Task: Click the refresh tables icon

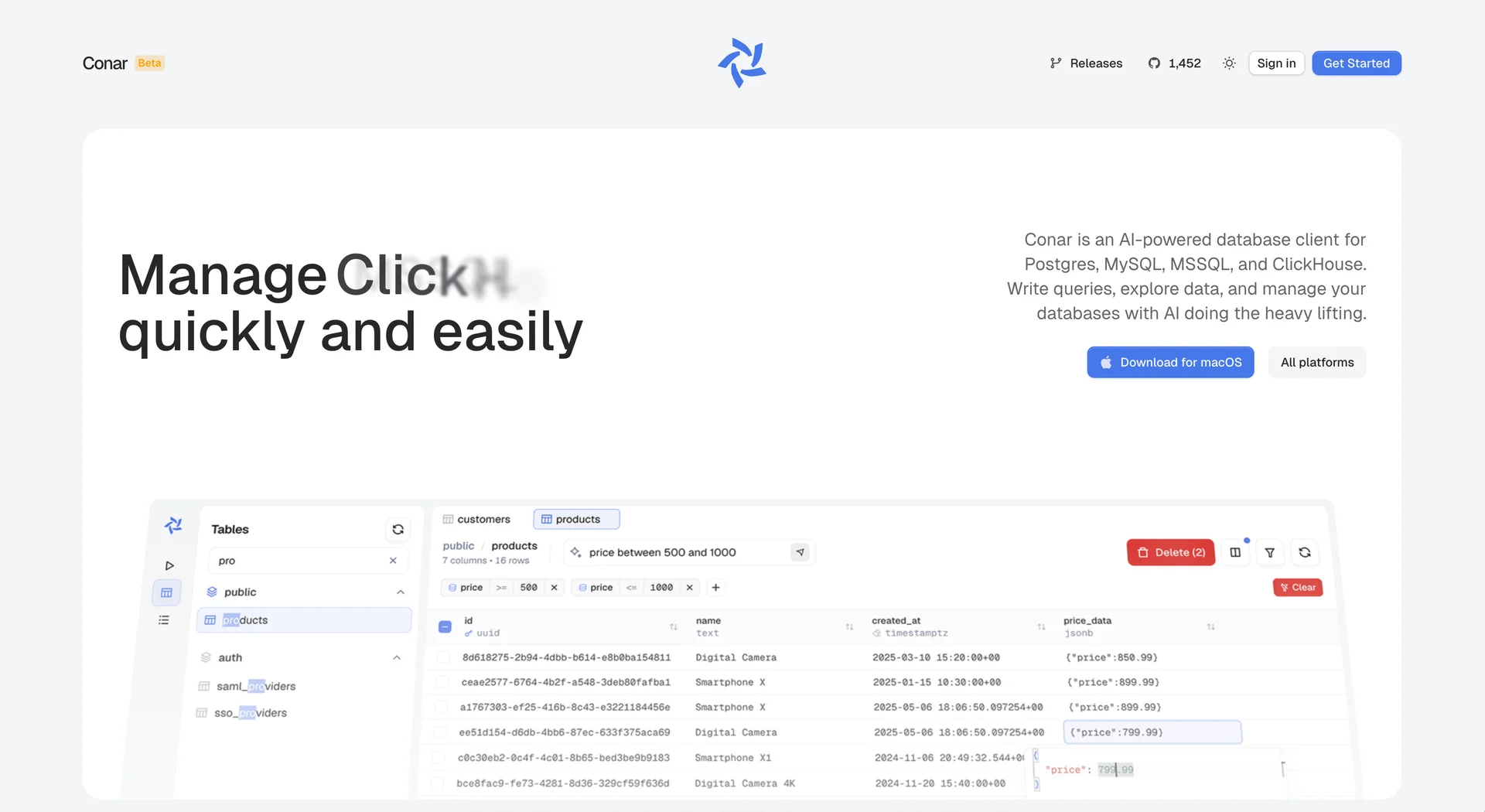Action: [398, 530]
